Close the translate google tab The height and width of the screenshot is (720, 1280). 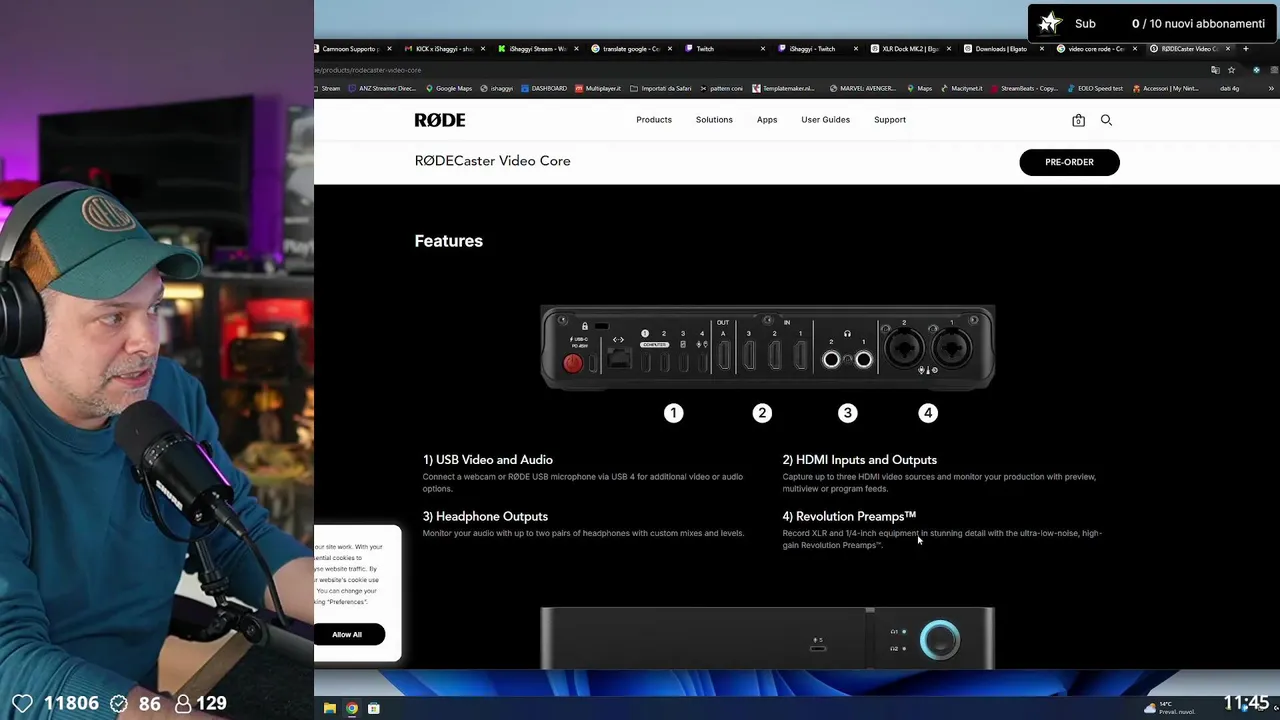coord(669,48)
